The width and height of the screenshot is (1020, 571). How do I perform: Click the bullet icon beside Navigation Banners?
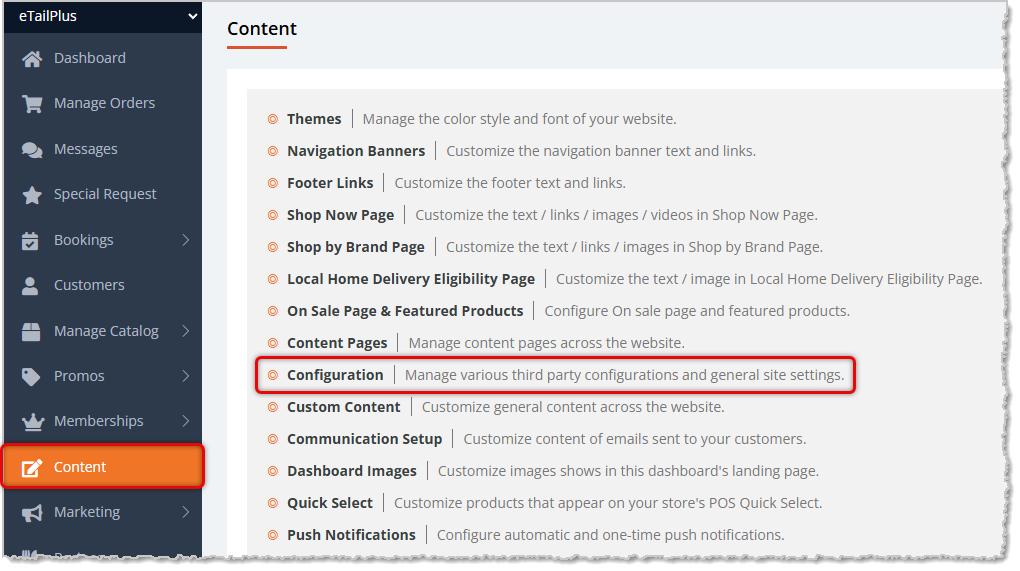[273, 151]
